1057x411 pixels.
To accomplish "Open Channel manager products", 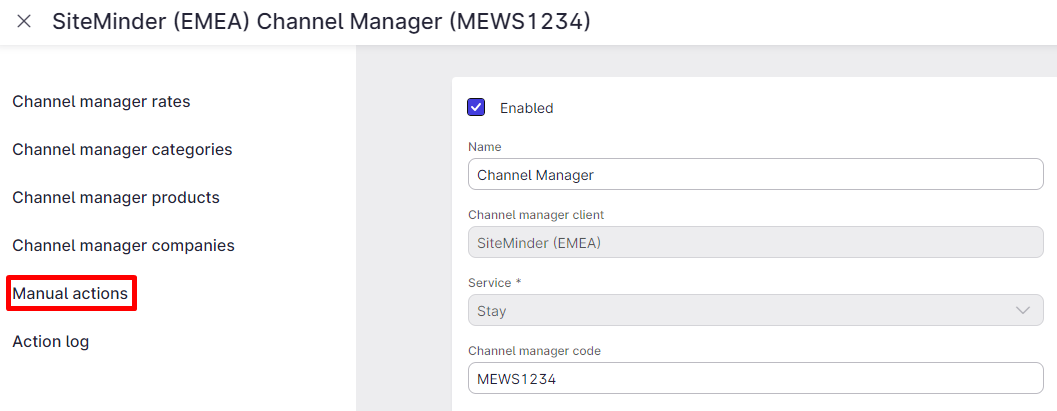I will 116,197.
